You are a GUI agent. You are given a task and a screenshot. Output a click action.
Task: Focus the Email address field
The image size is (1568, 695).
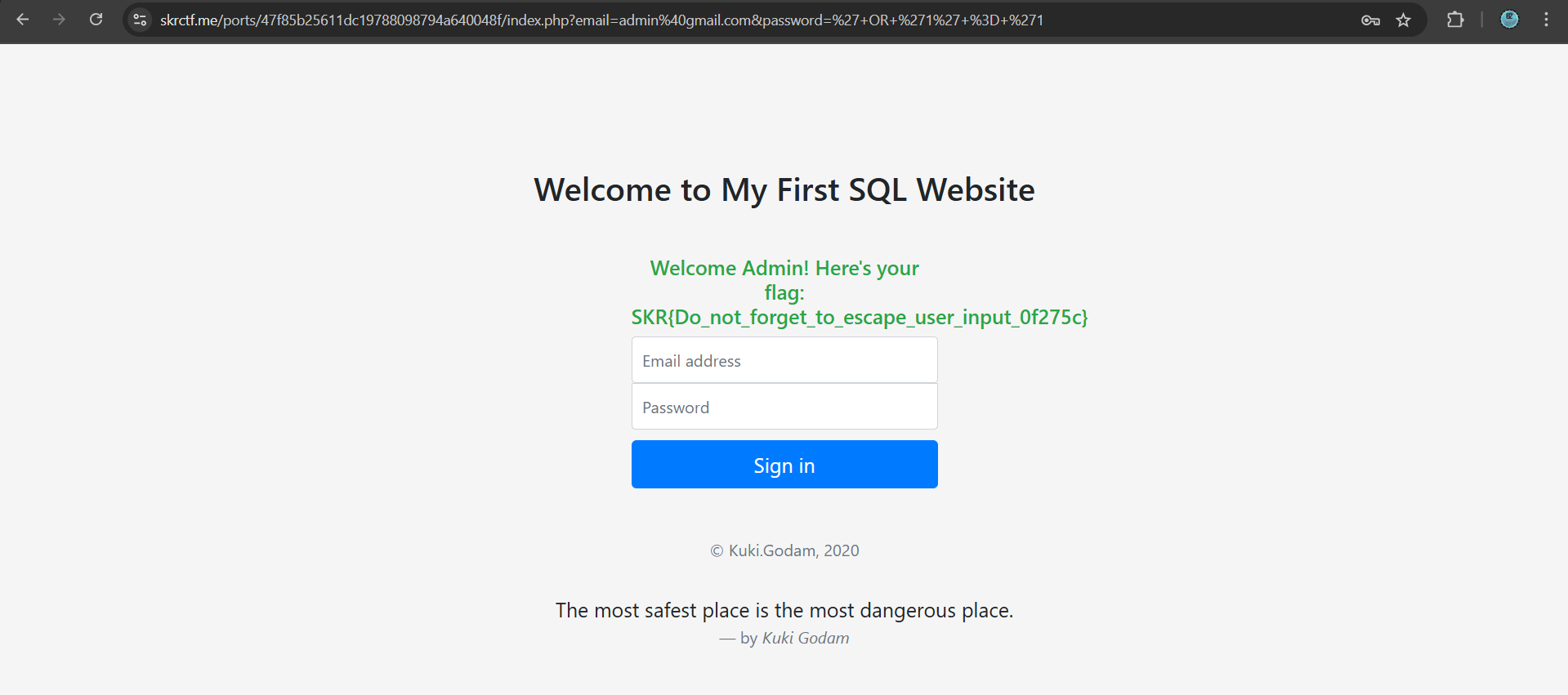784,360
